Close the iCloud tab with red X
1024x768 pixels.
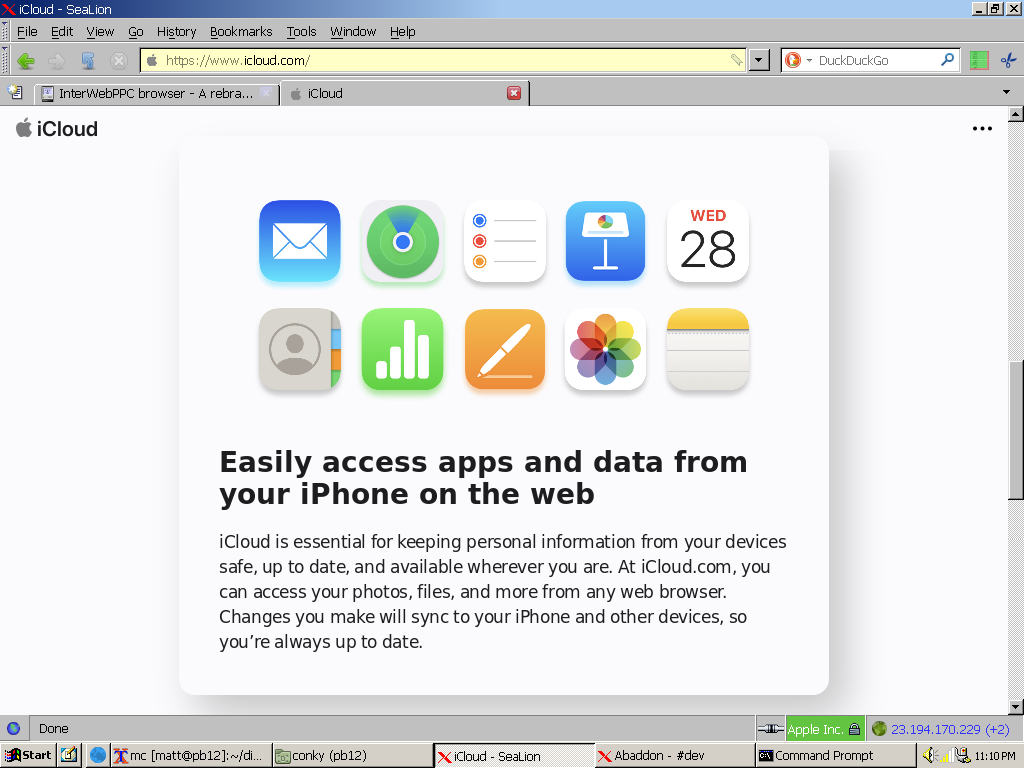click(514, 93)
